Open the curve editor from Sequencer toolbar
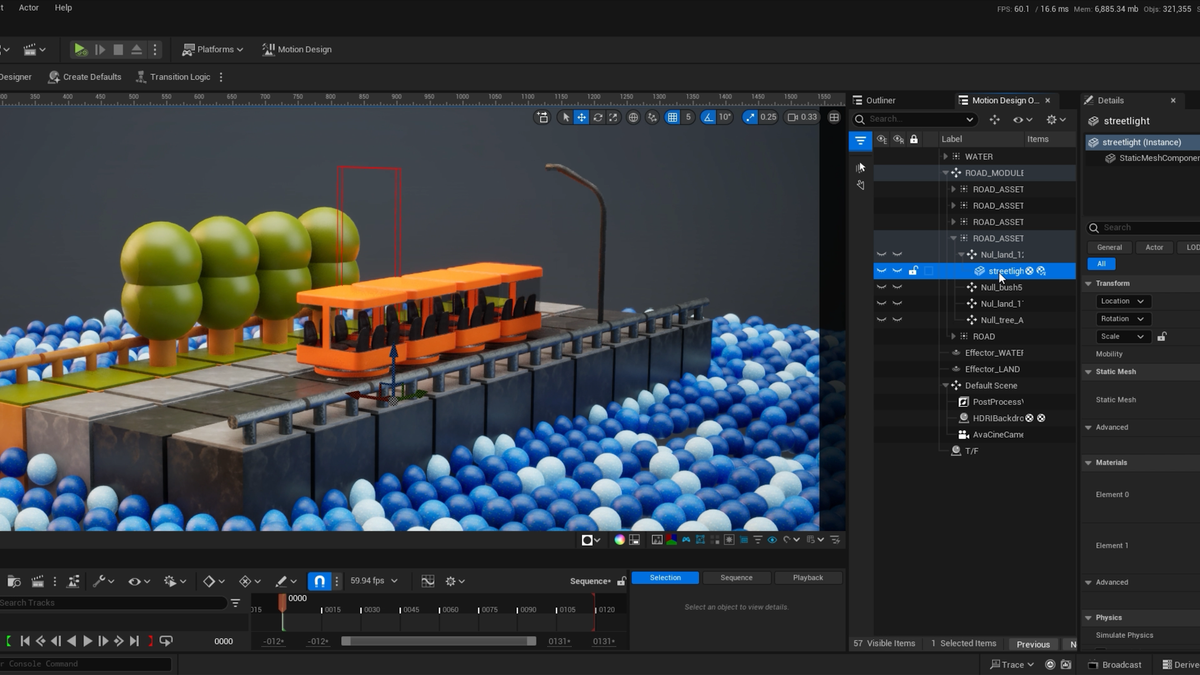The height and width of the screenshot is (675, 1200). [x=428, y=581]
